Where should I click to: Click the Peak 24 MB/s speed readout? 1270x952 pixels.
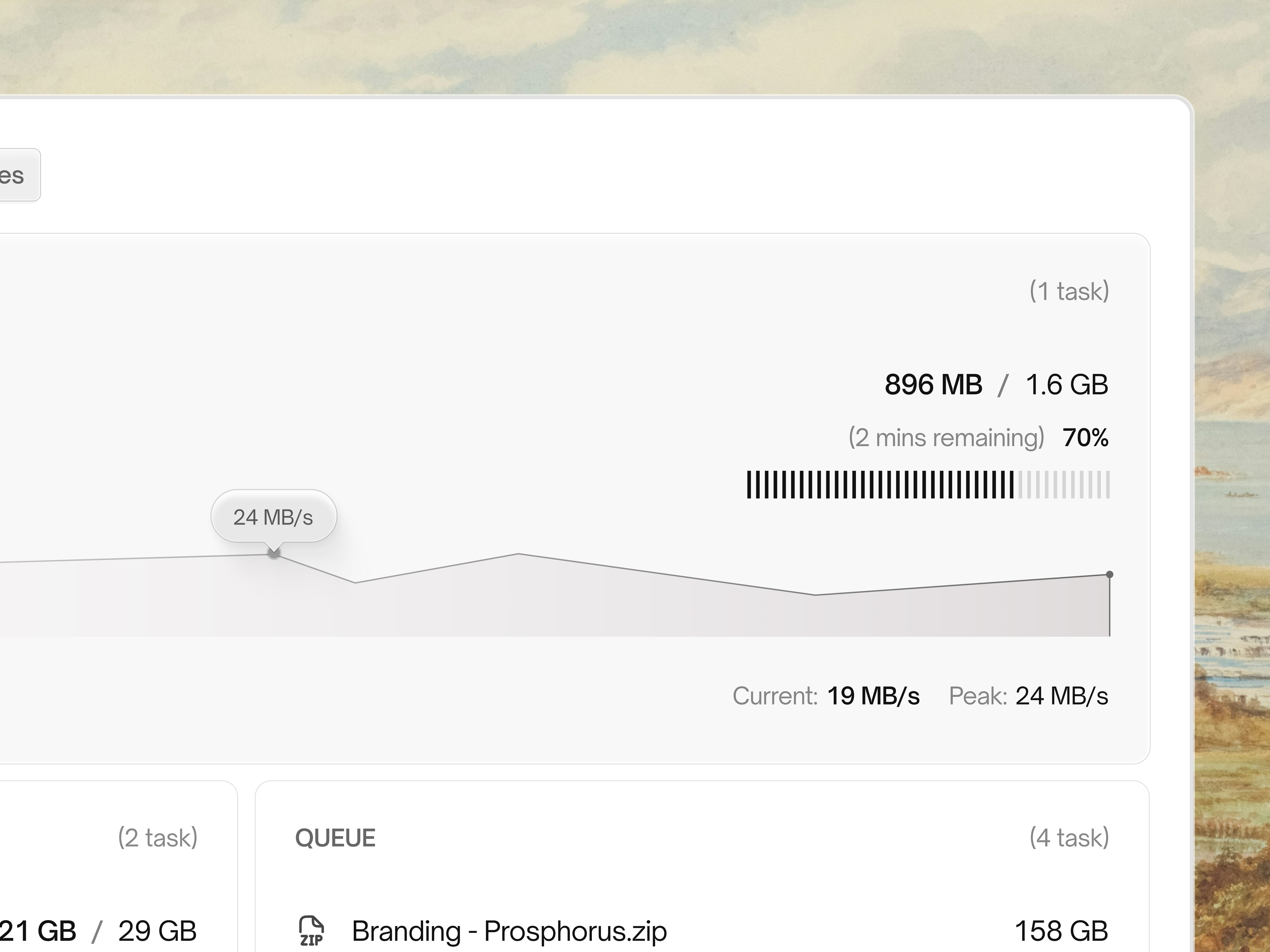[1062, 696]
